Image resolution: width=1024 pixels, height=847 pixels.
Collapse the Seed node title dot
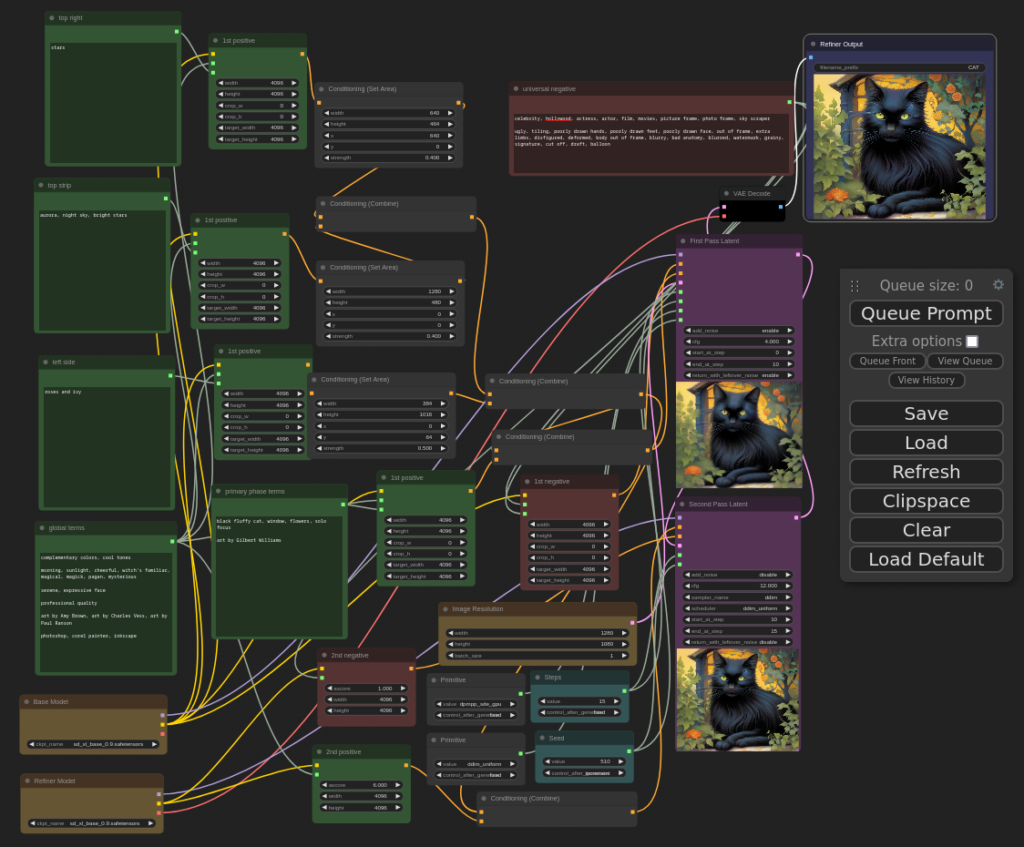tap(542, 738)
